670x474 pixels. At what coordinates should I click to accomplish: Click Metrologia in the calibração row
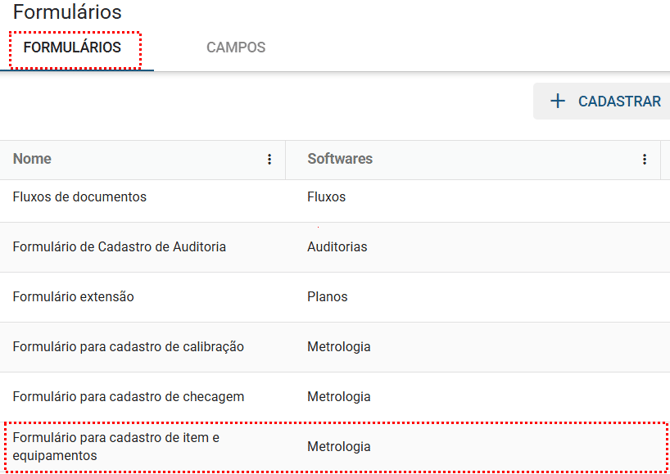pos(339,347)
